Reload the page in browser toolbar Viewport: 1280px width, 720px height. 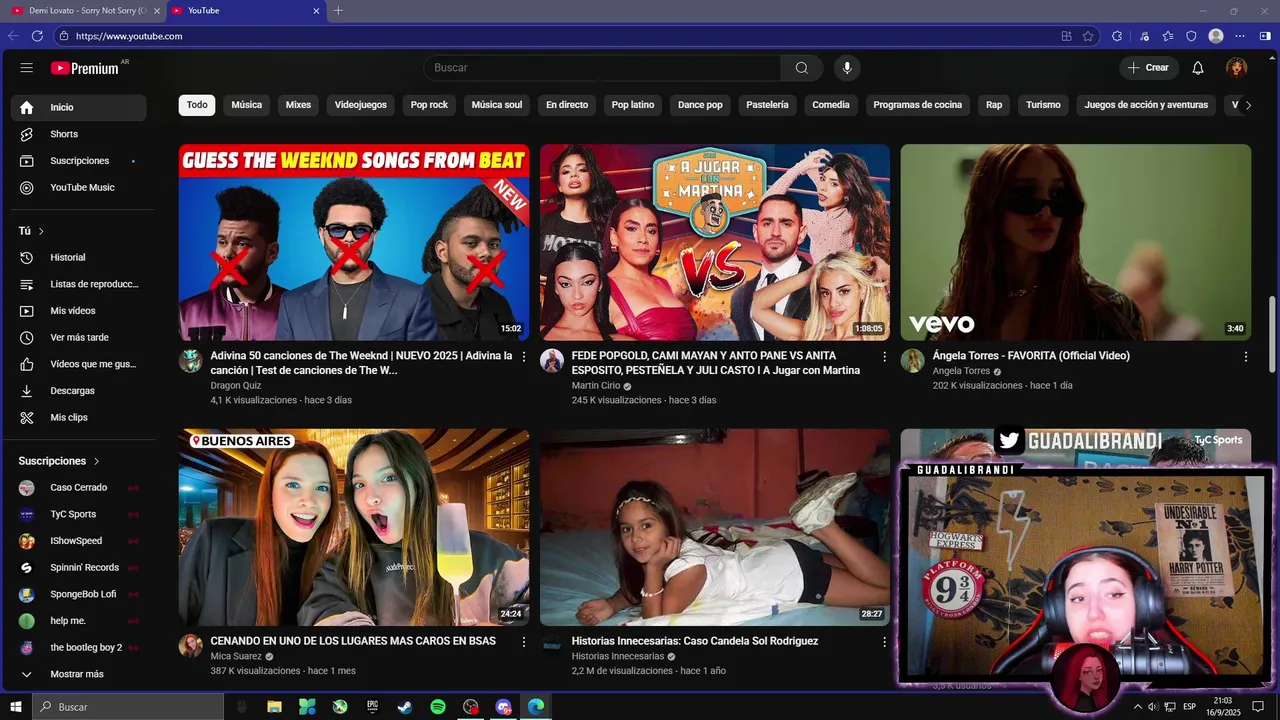click(37, 36)
